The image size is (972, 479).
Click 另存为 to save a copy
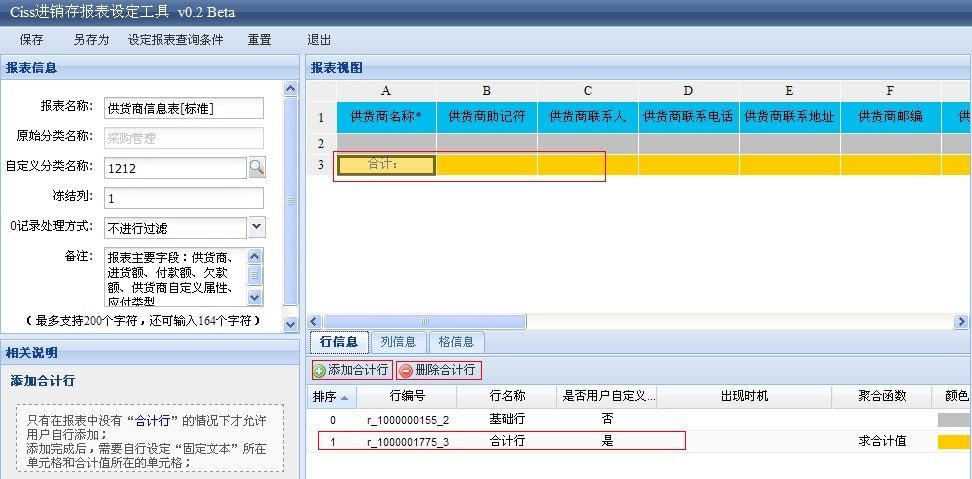click(x=91, y=40)
